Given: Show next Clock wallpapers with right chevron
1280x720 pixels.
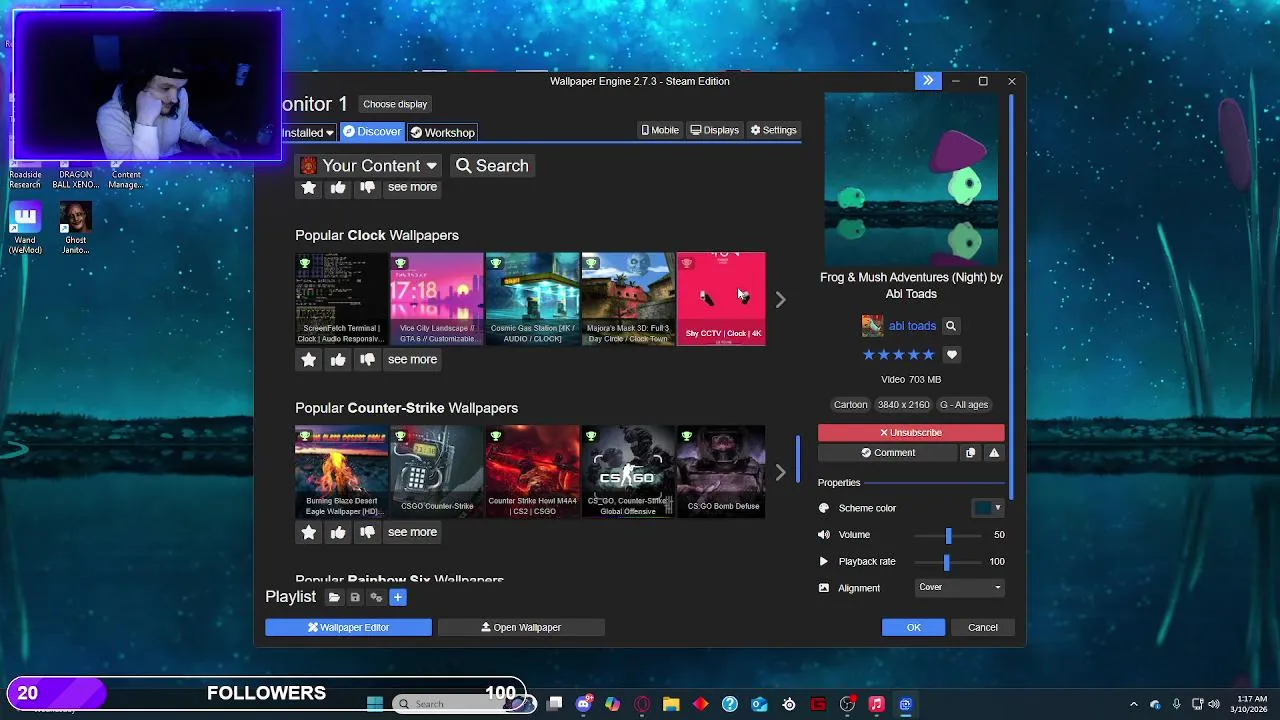Looking at the screenshot, I should pos(781,299).
